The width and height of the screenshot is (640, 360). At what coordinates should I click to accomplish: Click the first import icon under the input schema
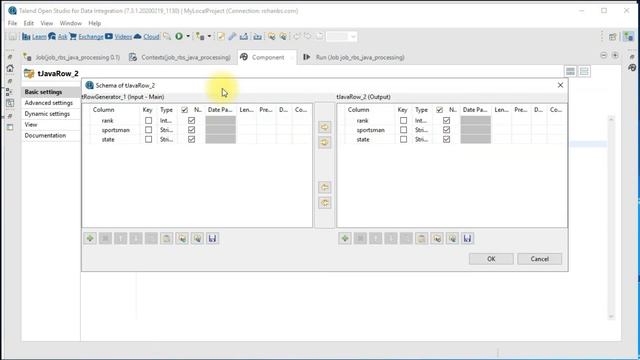pyautogui.click(x=182, y=238)
